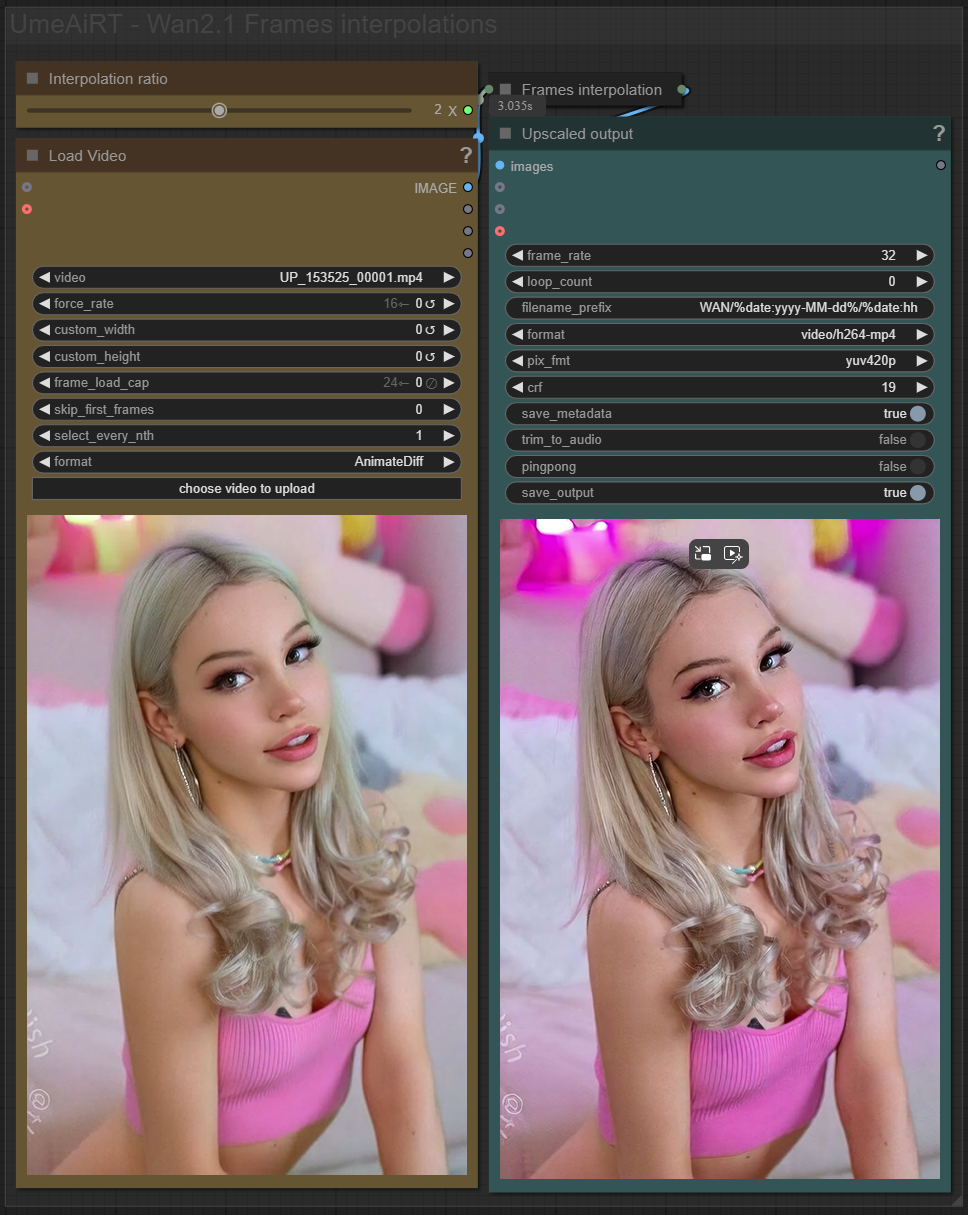Click the Upscaled output preview image
The width and height of the screenshot is (968, 1215).
(x=720, y=849)
